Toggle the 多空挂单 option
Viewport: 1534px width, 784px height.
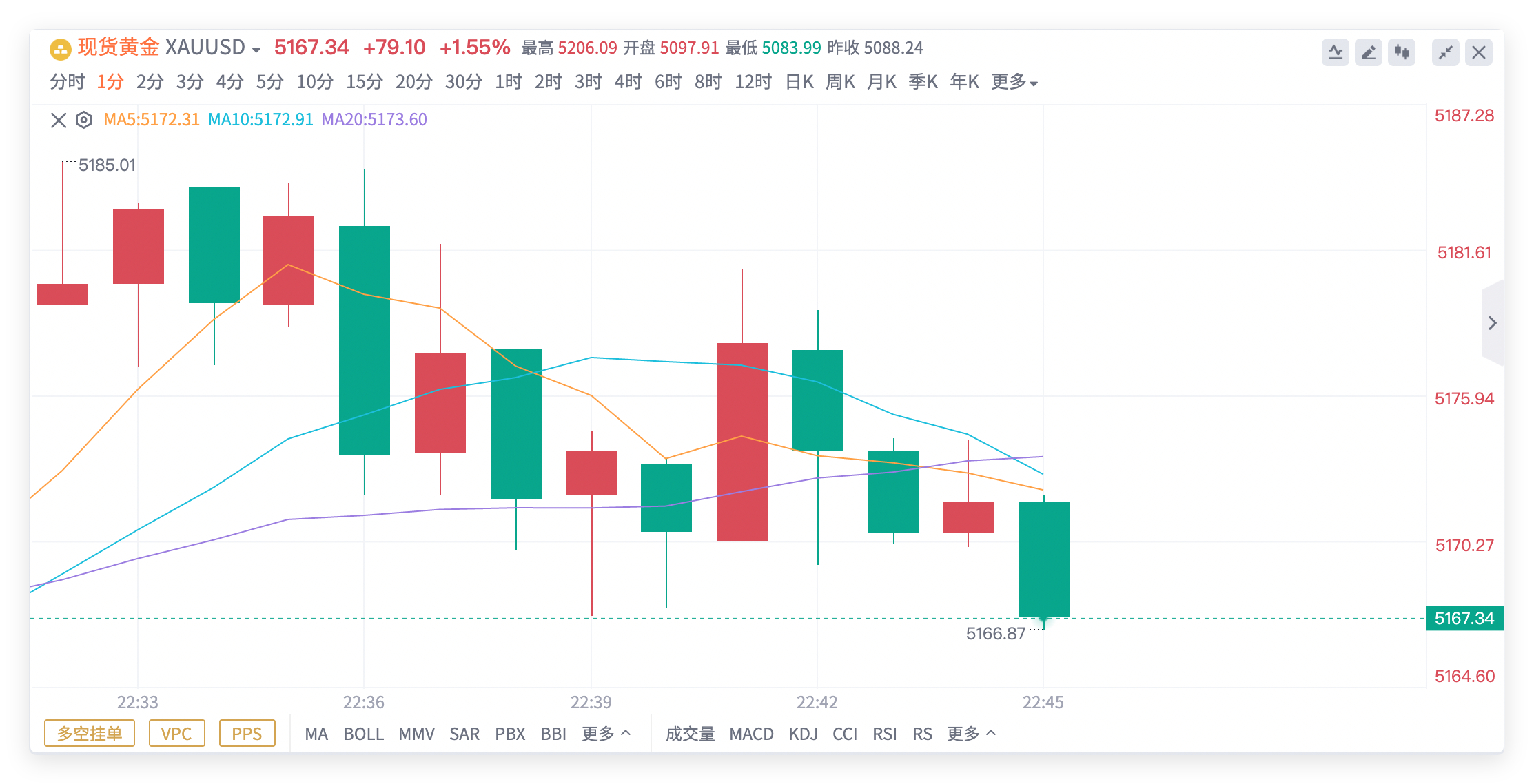89,734
